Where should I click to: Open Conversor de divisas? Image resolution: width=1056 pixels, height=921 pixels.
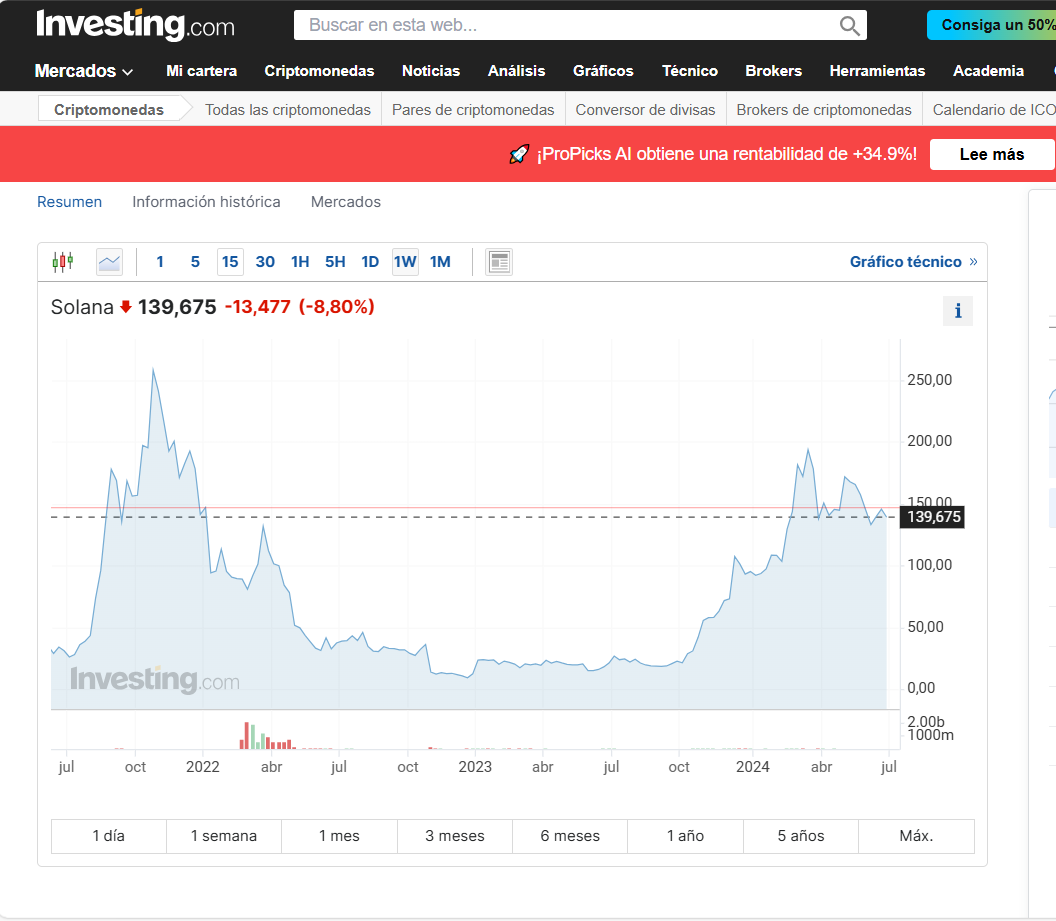(x=645, y=110)
